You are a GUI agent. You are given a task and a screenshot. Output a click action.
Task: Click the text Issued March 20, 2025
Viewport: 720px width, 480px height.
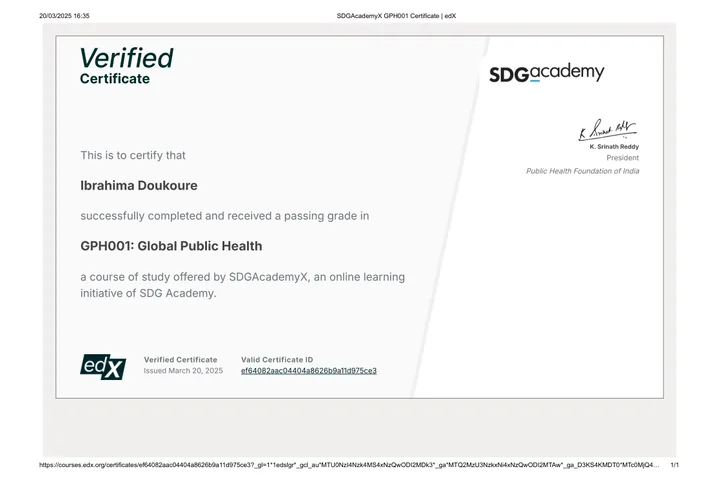[183, 371]
